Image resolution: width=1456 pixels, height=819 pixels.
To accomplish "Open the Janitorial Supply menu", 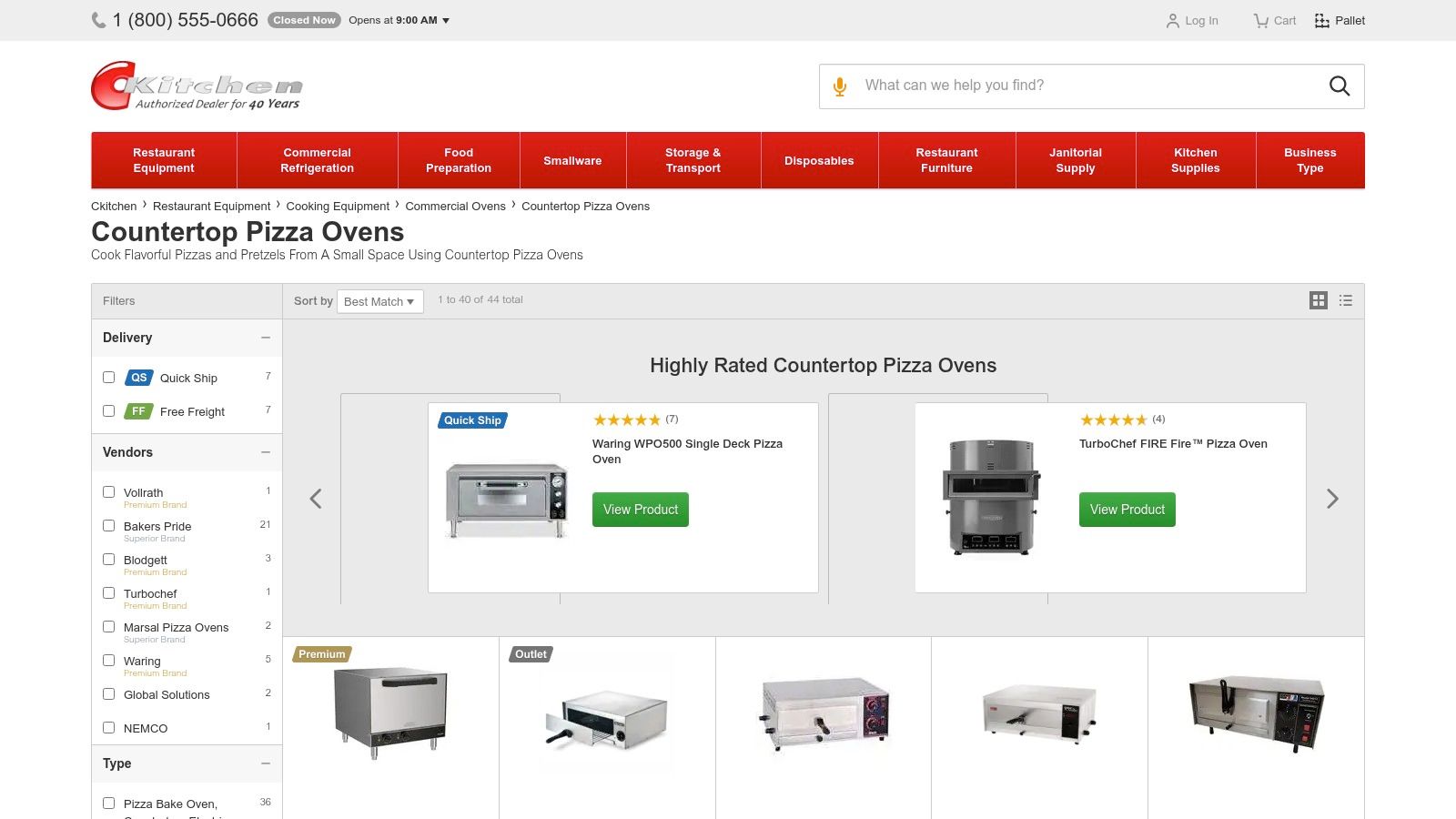I will pyautogui.click(x=1076, y=160).
